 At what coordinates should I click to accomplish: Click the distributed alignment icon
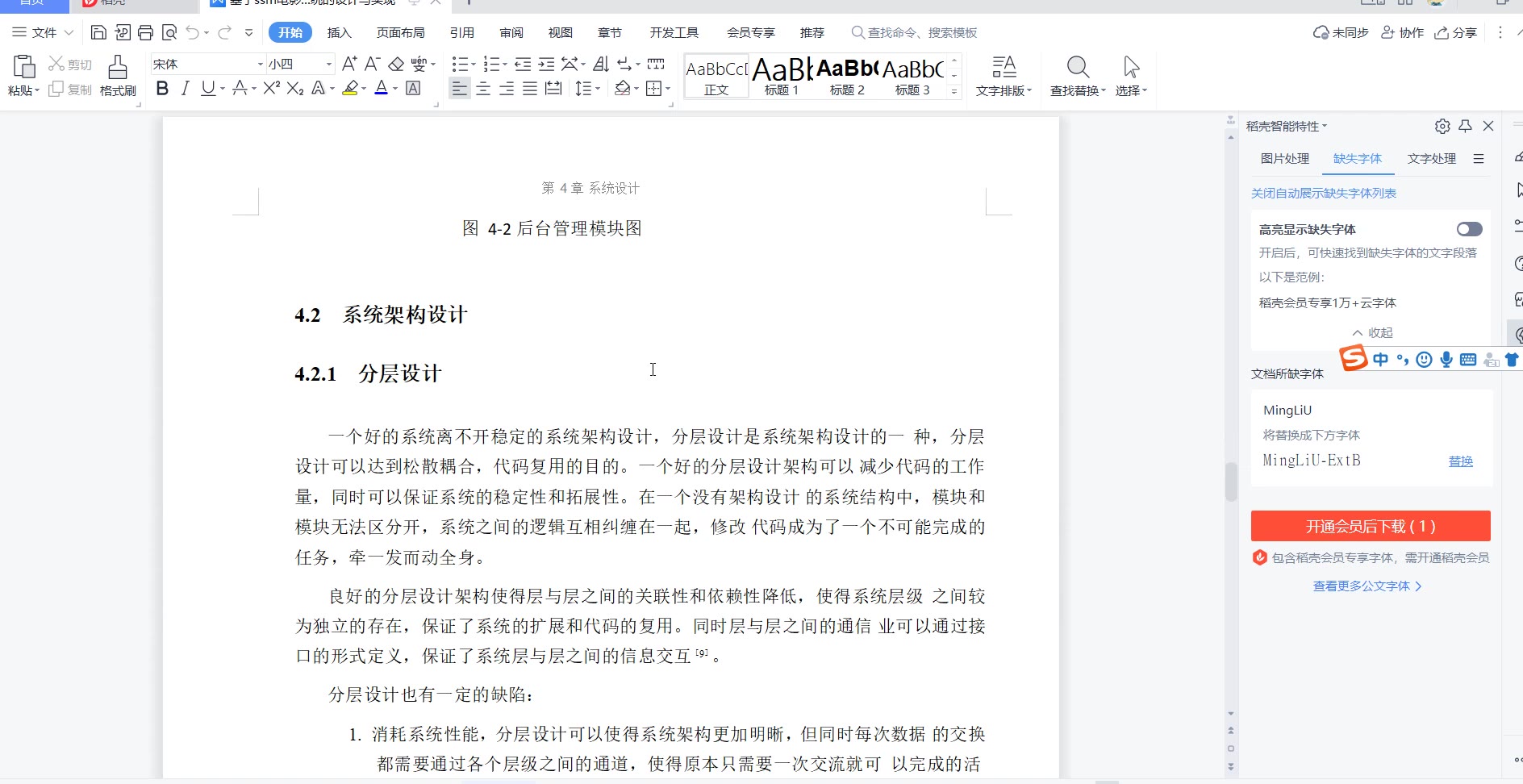point(553,88)
